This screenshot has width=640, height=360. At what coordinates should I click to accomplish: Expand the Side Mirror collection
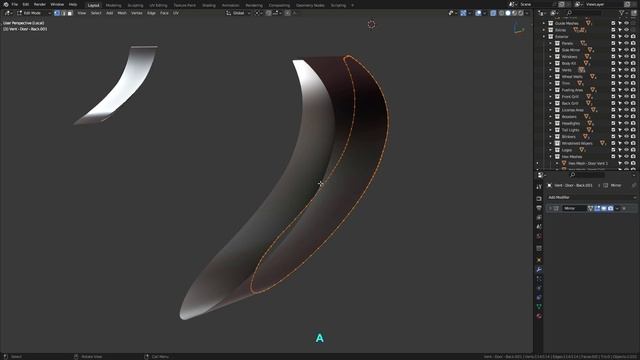click(x=550, y=50)
